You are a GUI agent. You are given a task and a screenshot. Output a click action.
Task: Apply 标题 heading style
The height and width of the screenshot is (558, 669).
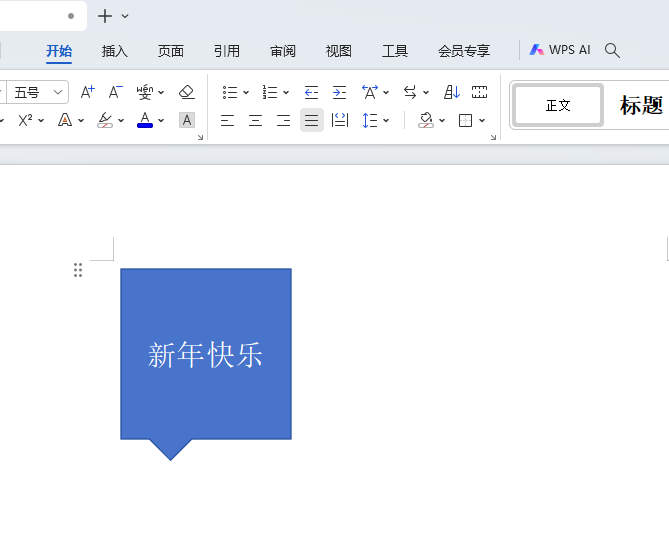[640, 105]
